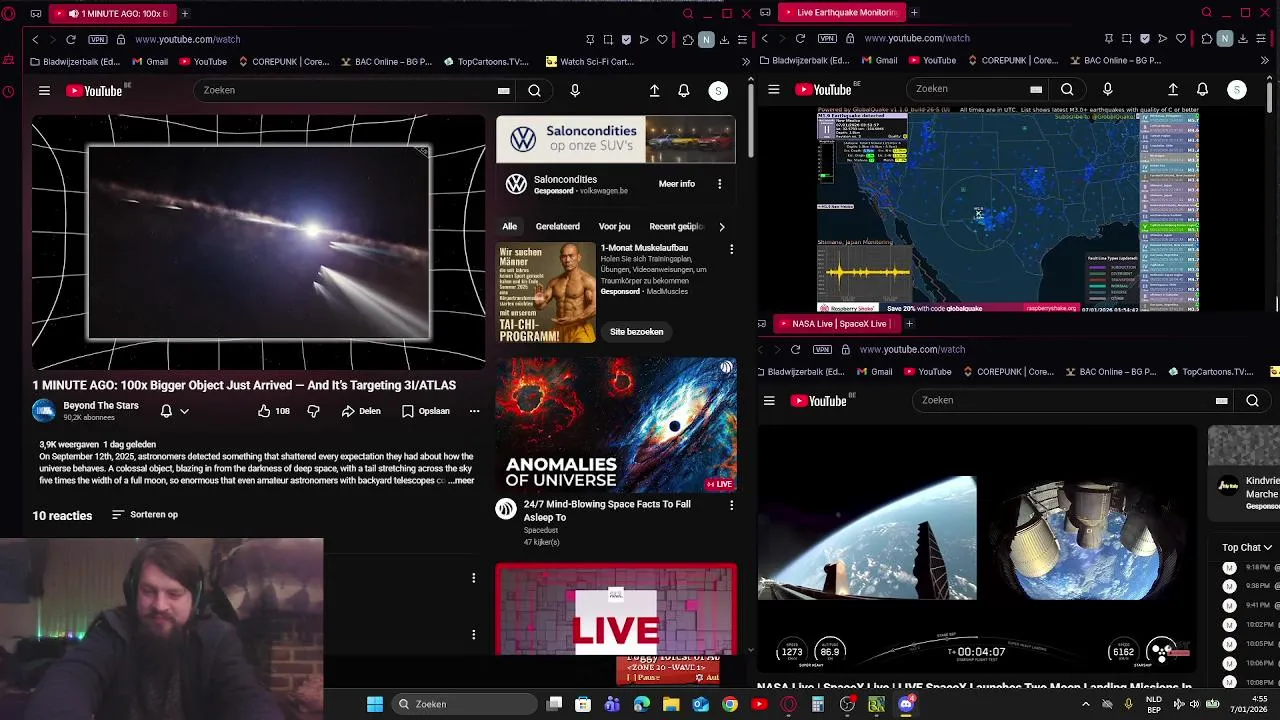This screenshot has width=1280, height=720.
Task: Select the Recent geüpload filter chip
Action: point(676,227)
